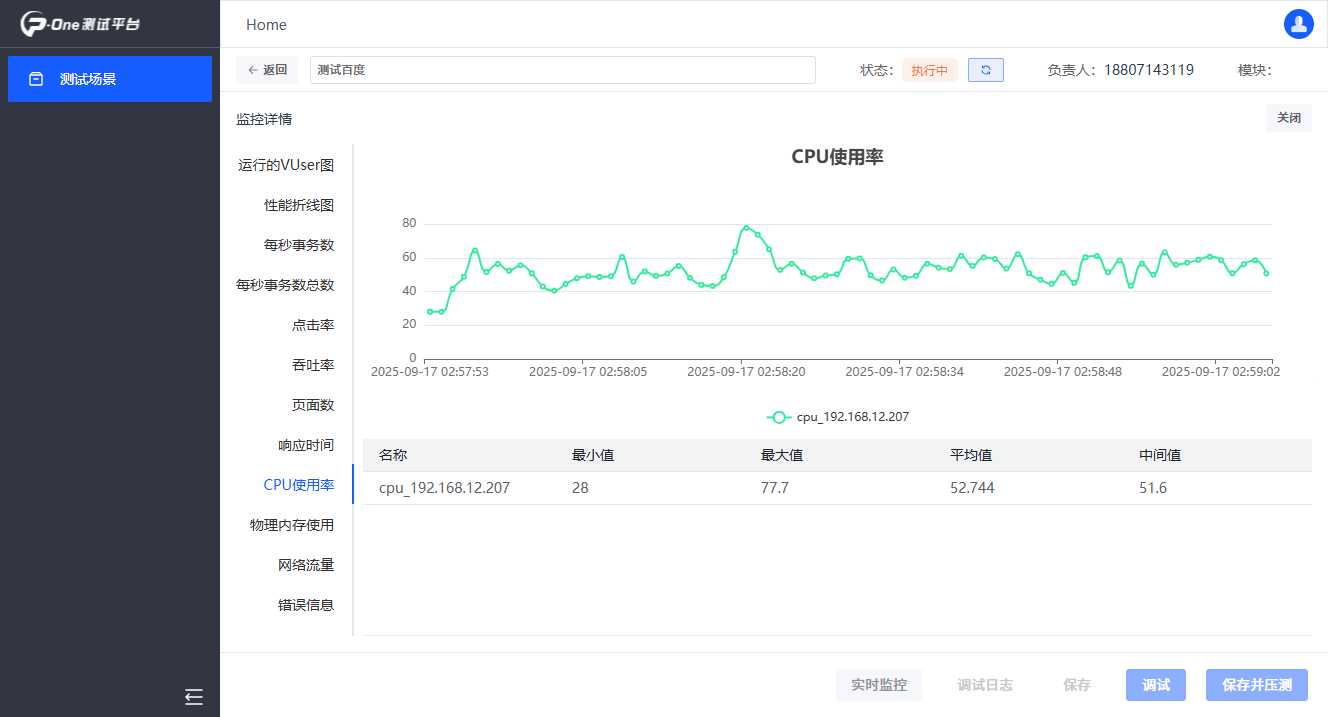The image size is (1328, 717).
Task: Click the 调试 button
Action: pos(1155,685)
